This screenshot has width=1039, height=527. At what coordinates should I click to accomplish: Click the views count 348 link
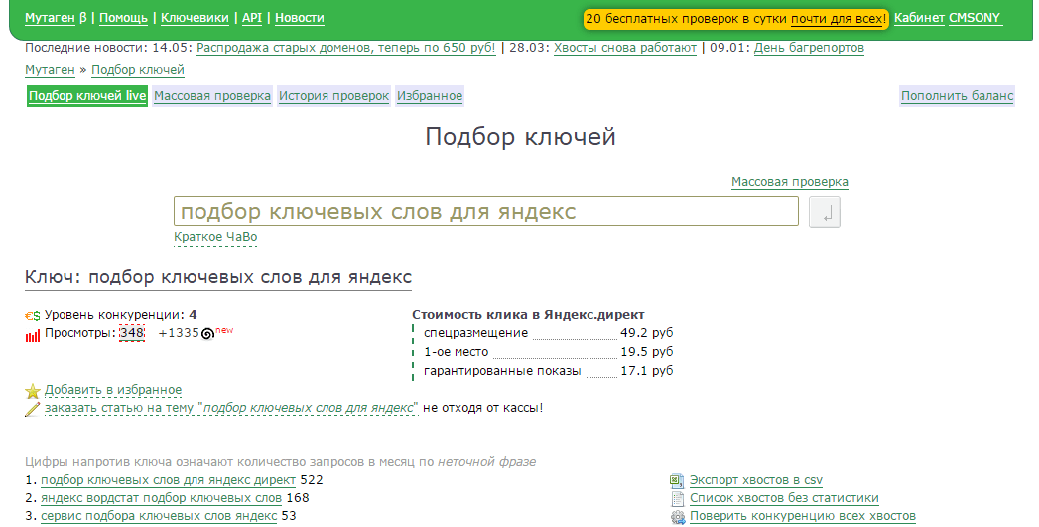132,333
